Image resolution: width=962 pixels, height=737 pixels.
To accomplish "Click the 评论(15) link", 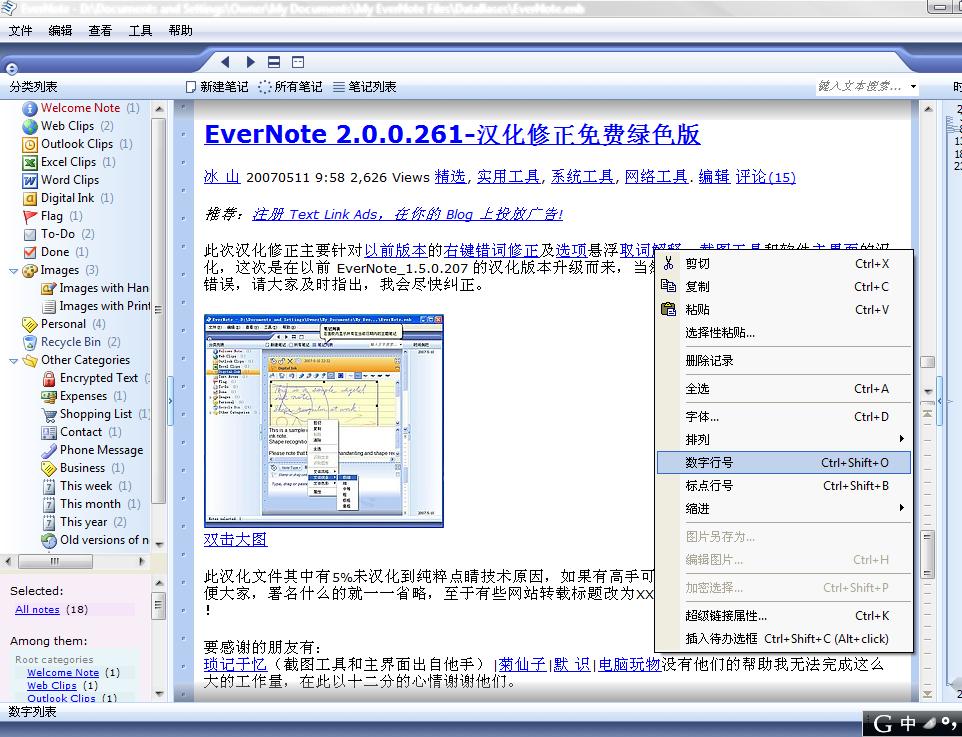I will [x=766, y=177].
